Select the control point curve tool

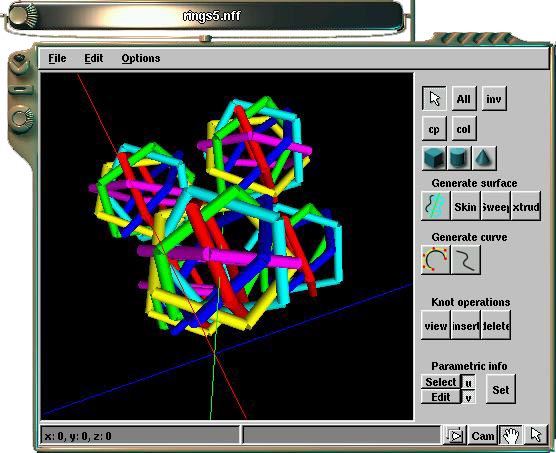tap(436, 260)
